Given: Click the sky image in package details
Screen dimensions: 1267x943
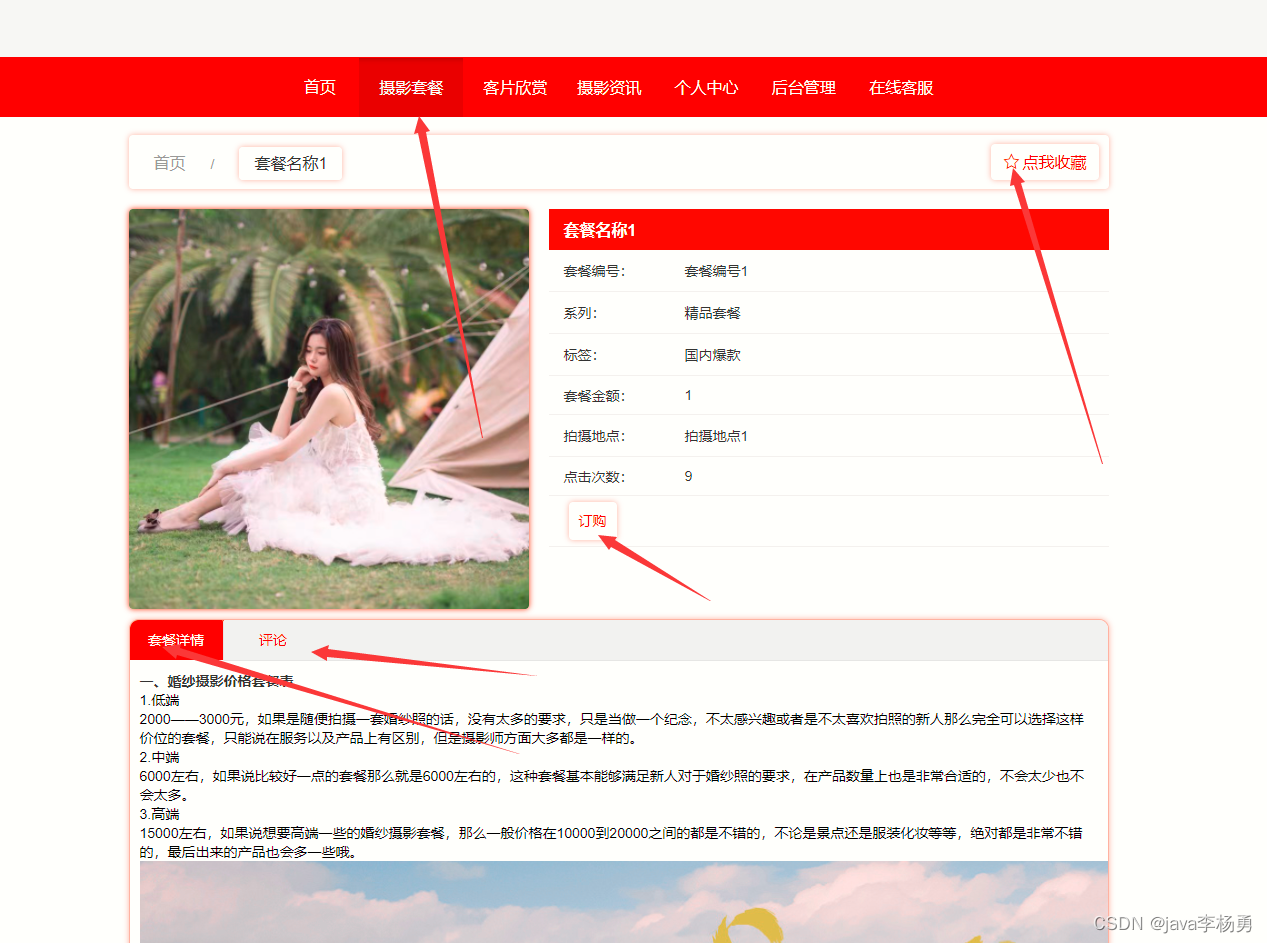Looking at the screenshot, I should pyautogui.click(x=624, y=901).
